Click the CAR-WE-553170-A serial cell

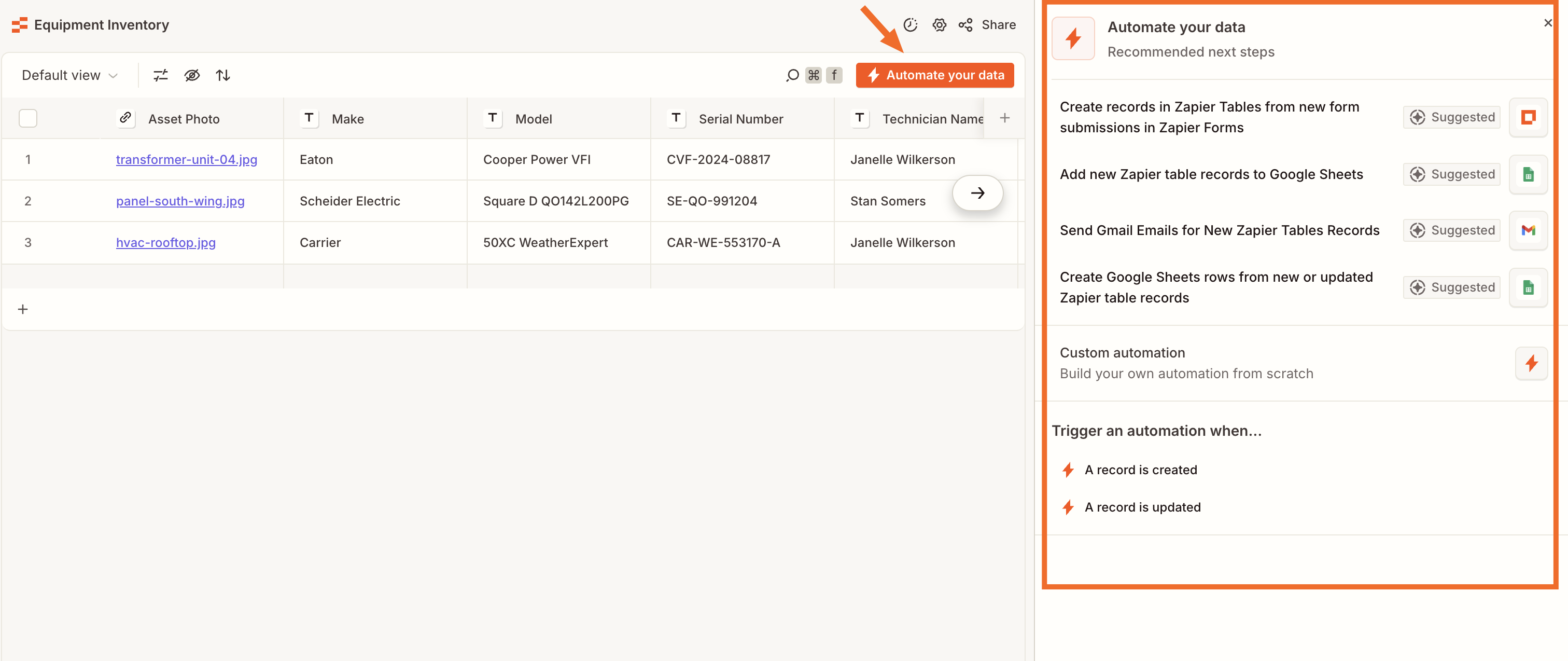[x=743, y=242]
